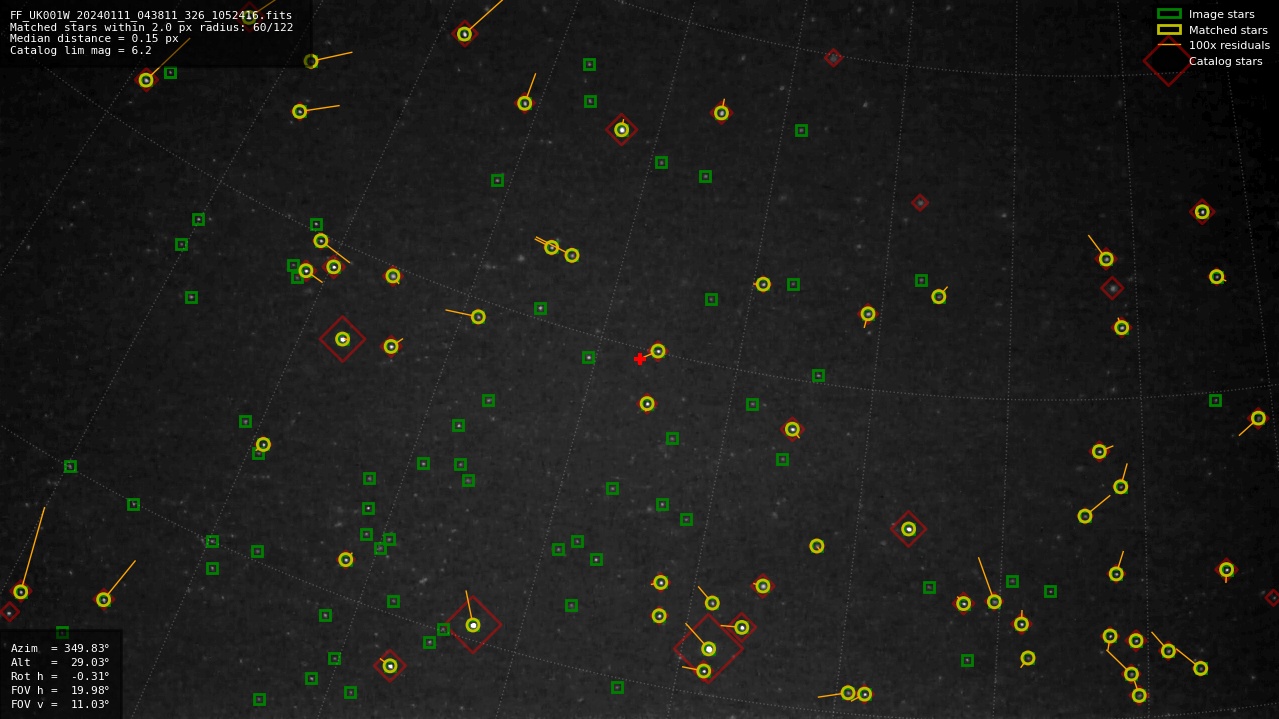The width and height of the screenshot is (1279, 719).
Task: Click the 'Alt = 29.03°' readout
Action: (x=60, y=662)
